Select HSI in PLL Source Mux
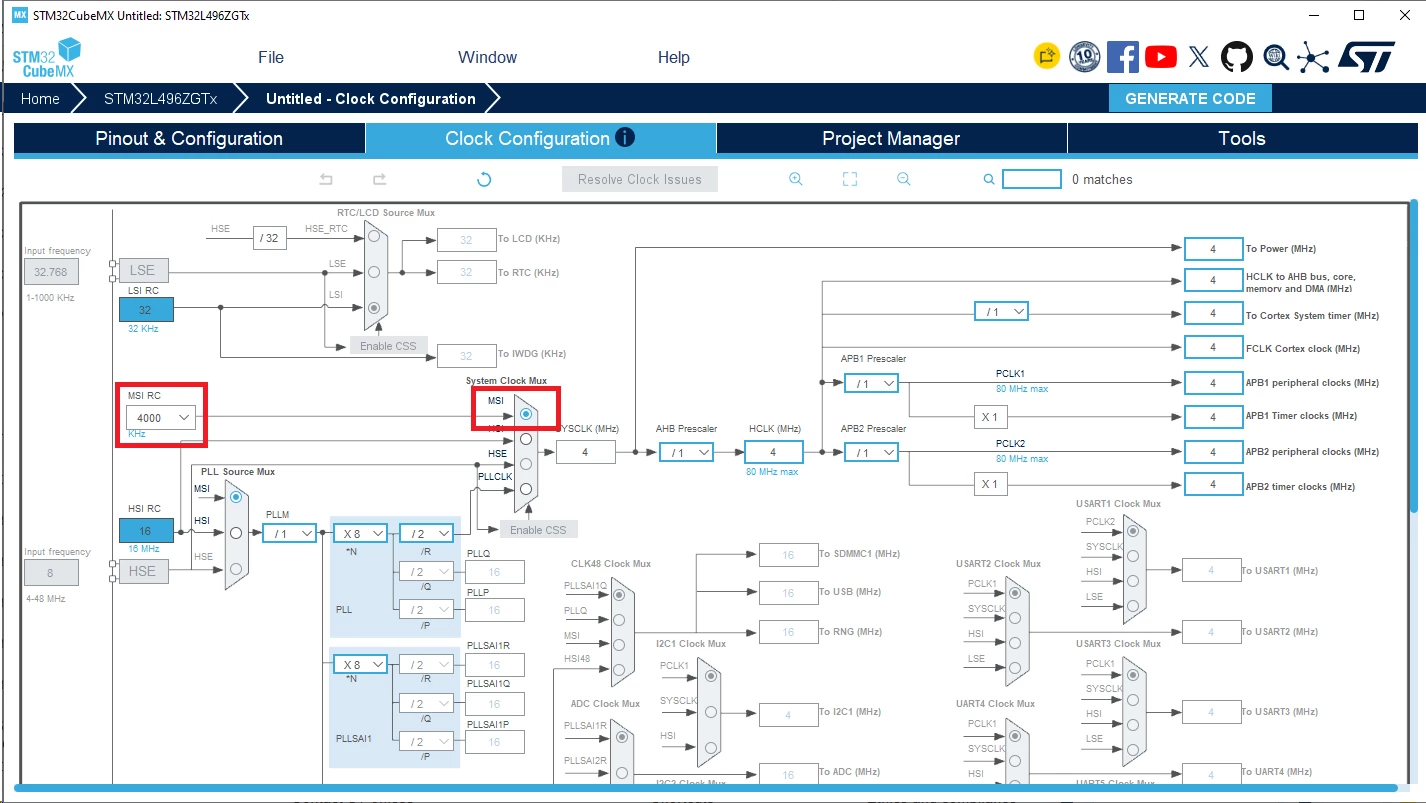Screen dimensions: 1426x803 pyautogui.click(x=235, y=532)
